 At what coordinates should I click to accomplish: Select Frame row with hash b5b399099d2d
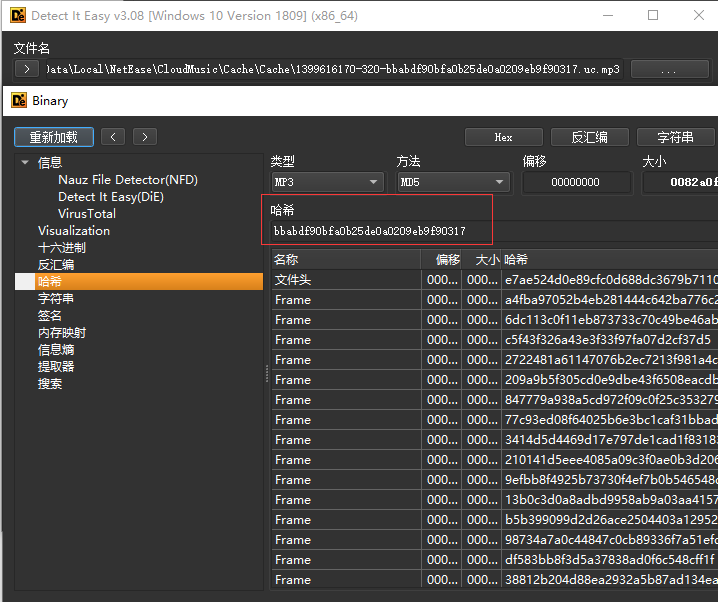[495, 520]
